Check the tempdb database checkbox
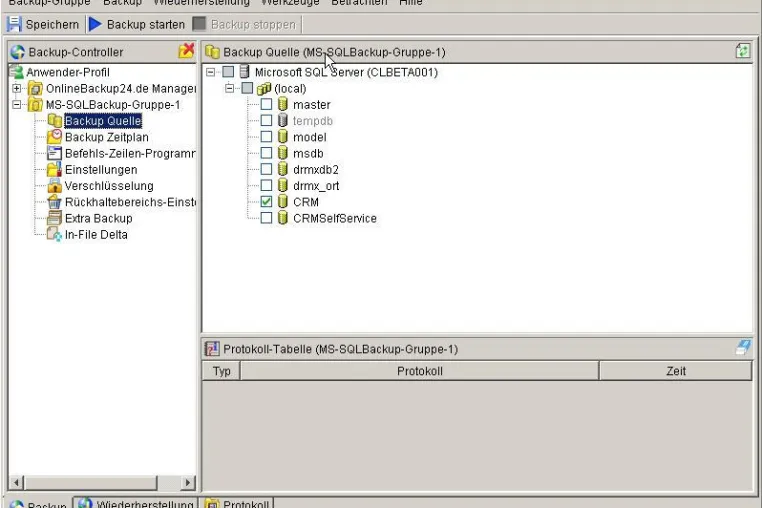This screenshot has width=762, height=508. pyautogui.click(x=266, y=120)
